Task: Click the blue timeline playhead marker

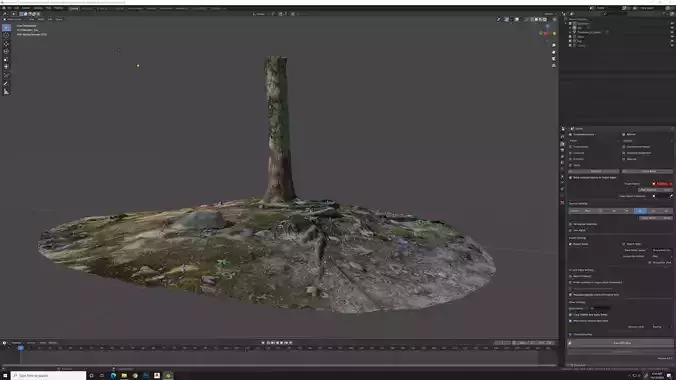Action: click(20, 348)
